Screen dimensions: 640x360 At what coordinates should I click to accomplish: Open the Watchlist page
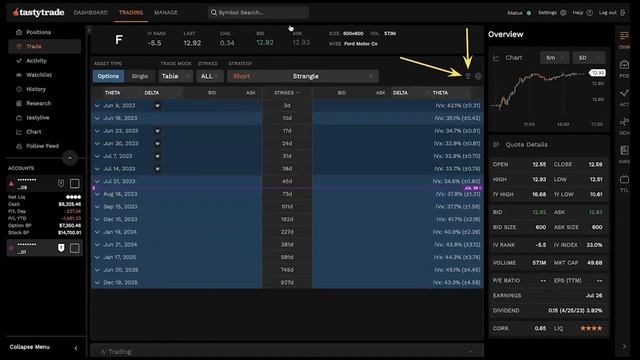point(44,75)
